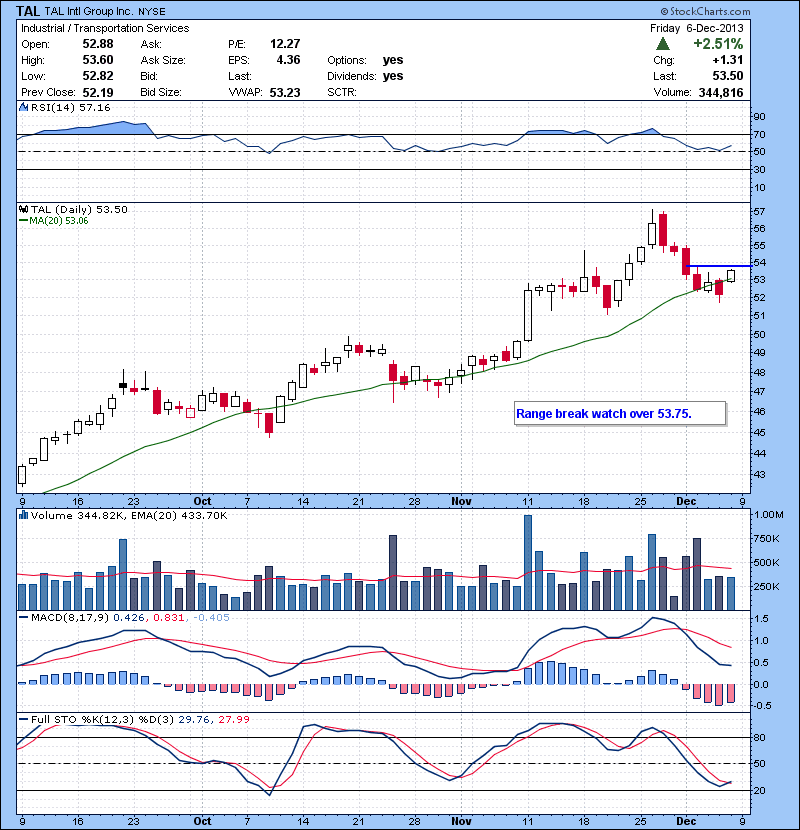Click the MACD signal value 0.831
The width and height of the screenshot is (800, 830).
tap(169, 617)
